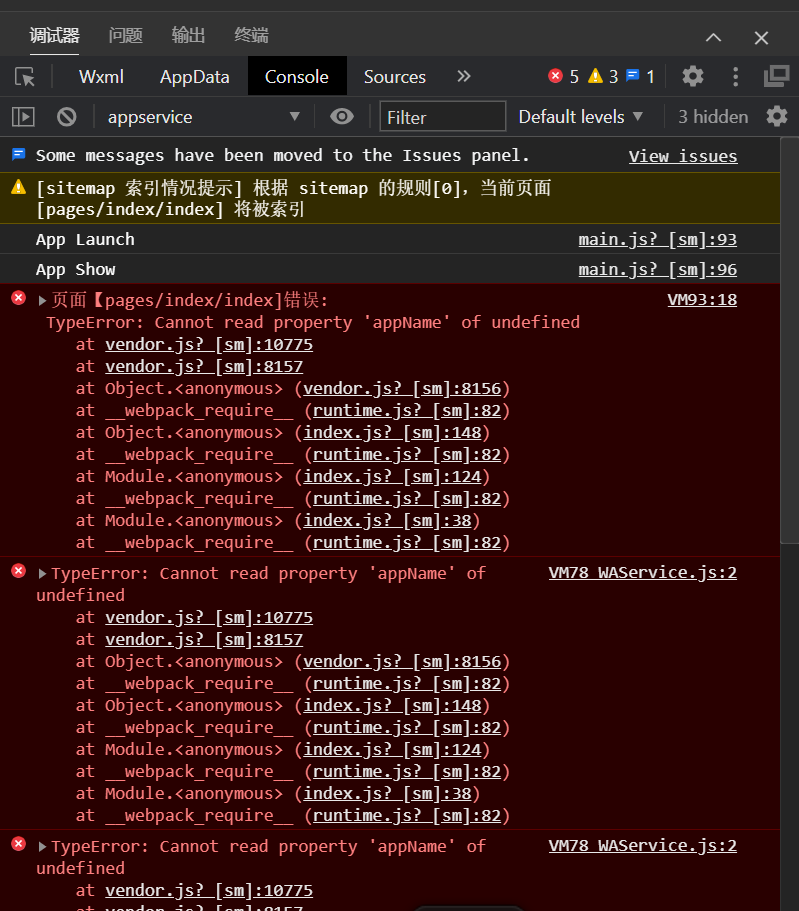The width and height of the screenshot is (799, 911).
Task: Open the VM93:18 source link
Action: click(702, 300)
